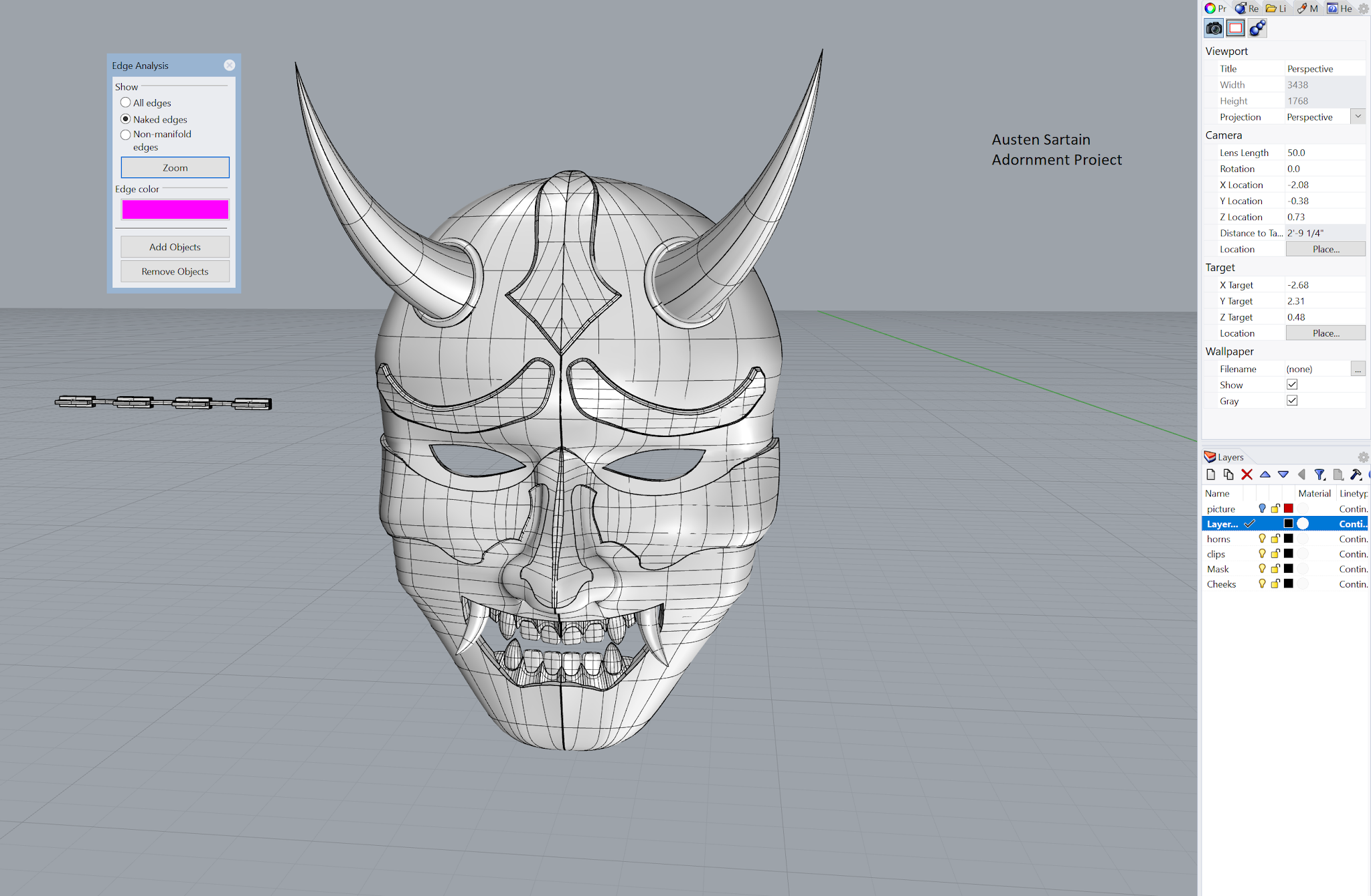The height and width of the screenshot is (896, 1371).
Task: Open the Projection dropdown arrow
Action: (x=1358, y=116)
